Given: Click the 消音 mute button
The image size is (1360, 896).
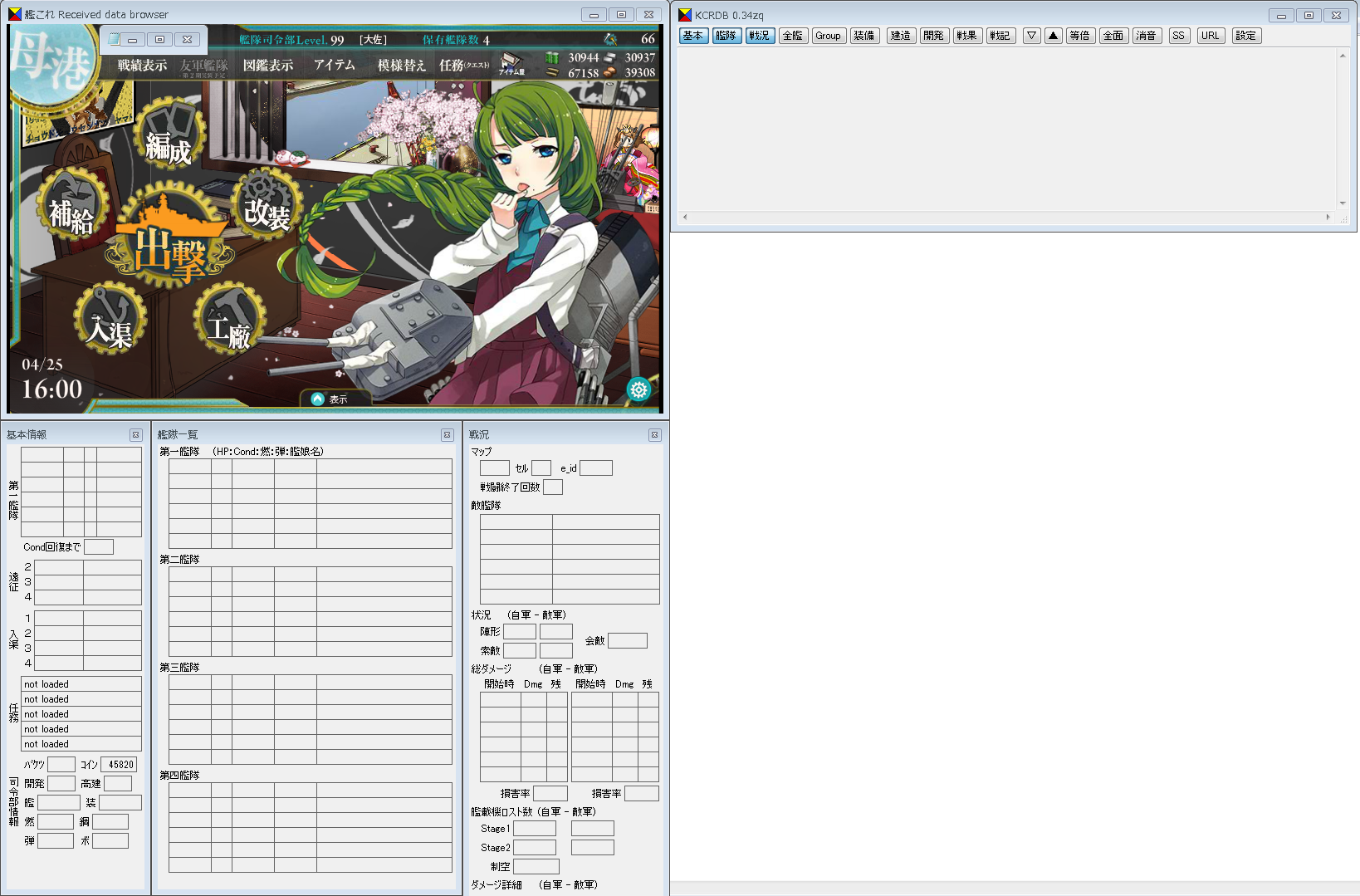Looking at the screenshot, I should point(1147,36).
